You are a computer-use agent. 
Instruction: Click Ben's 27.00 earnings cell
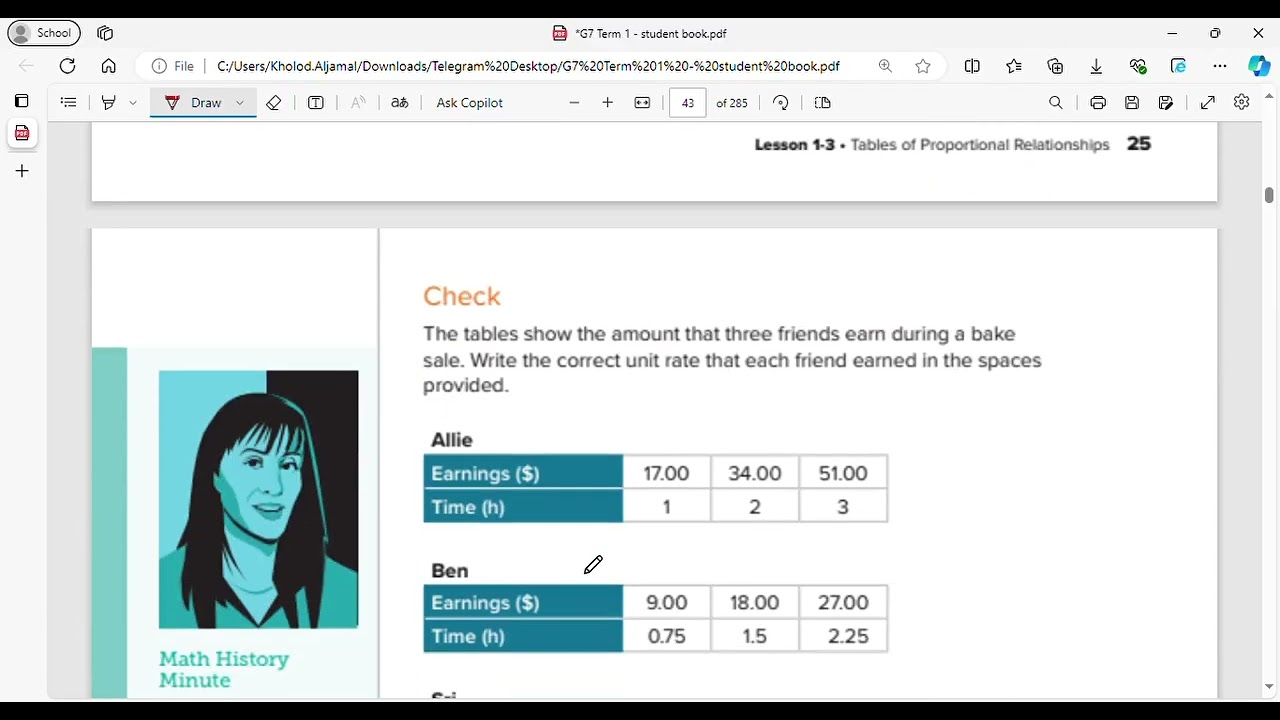[843, 602]
